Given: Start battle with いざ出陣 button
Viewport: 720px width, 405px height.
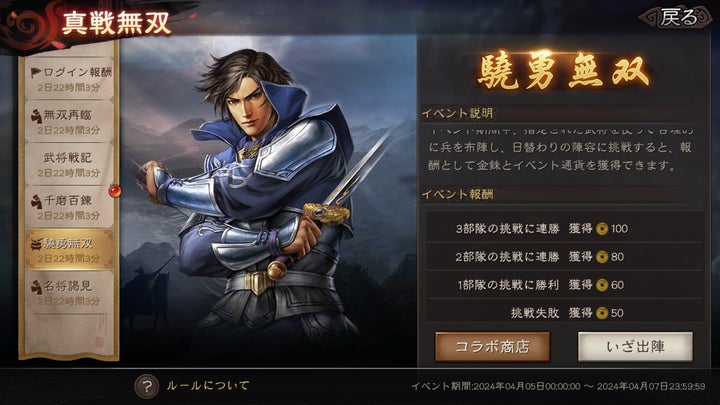Looking at the screenshot, I should coord(635,347).
